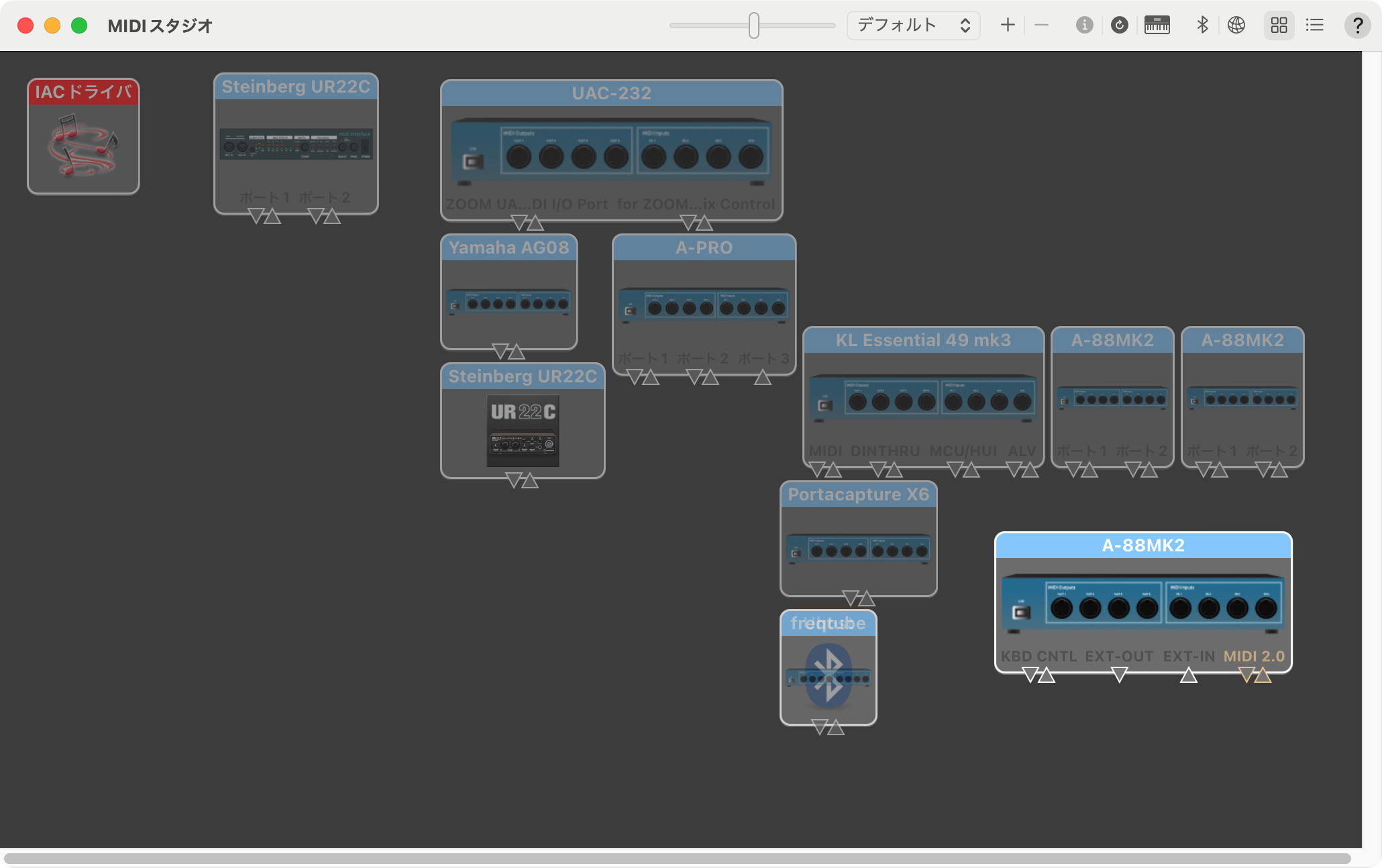Open the MIDI network setup globe icon
The image size is (1382, 868).
[x=1236, y=25]
